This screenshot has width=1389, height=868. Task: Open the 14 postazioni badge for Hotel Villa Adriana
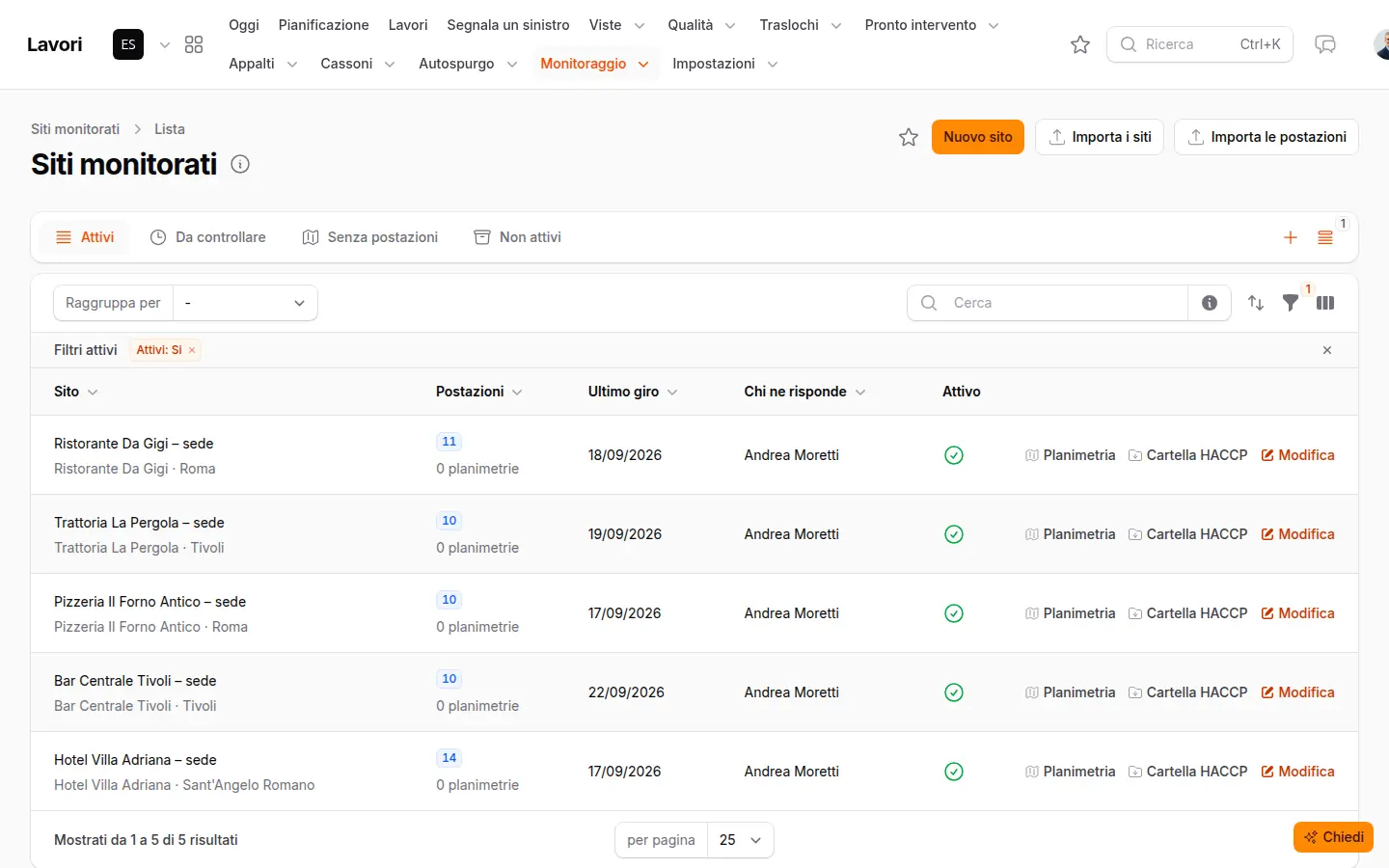point(449,758)
